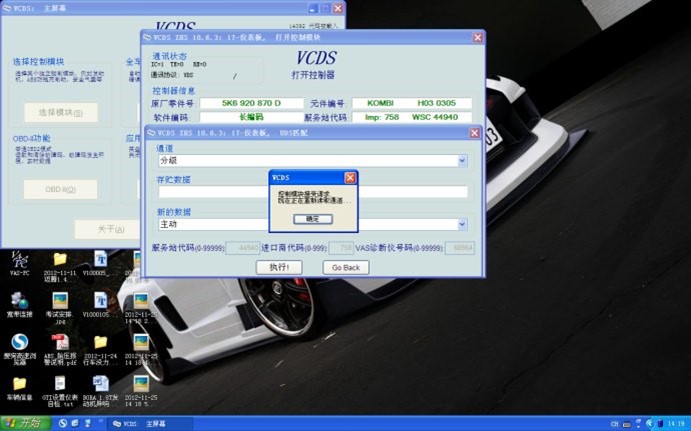Click the 执行! button
Image resolution: width=691 pixels, height=431 pixels.
[x=273, y=267]
